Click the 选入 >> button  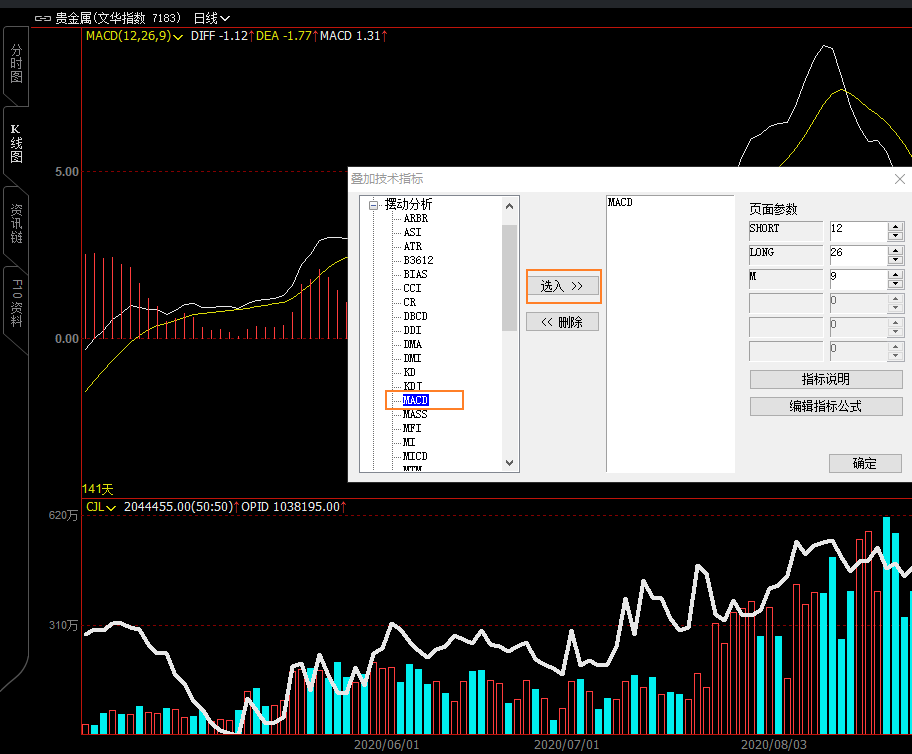562,286
